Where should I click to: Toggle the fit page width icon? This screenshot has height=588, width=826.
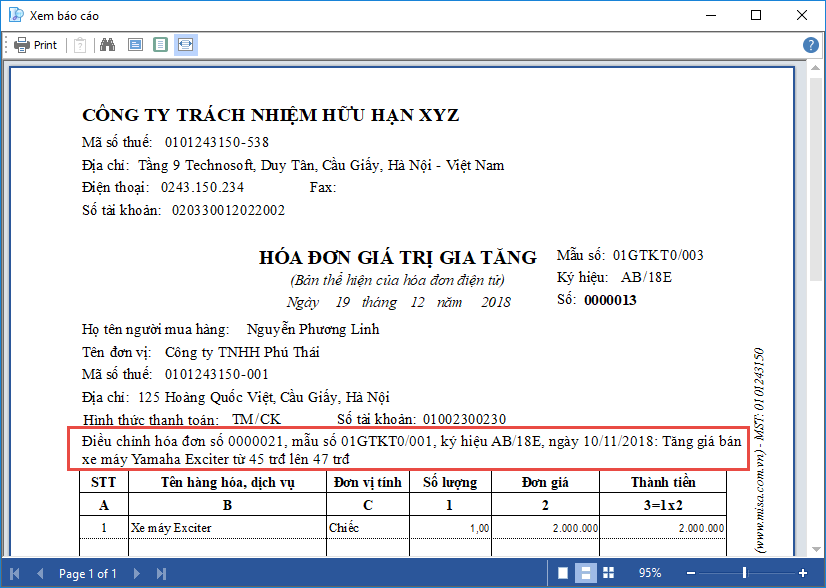pos(185,45)
